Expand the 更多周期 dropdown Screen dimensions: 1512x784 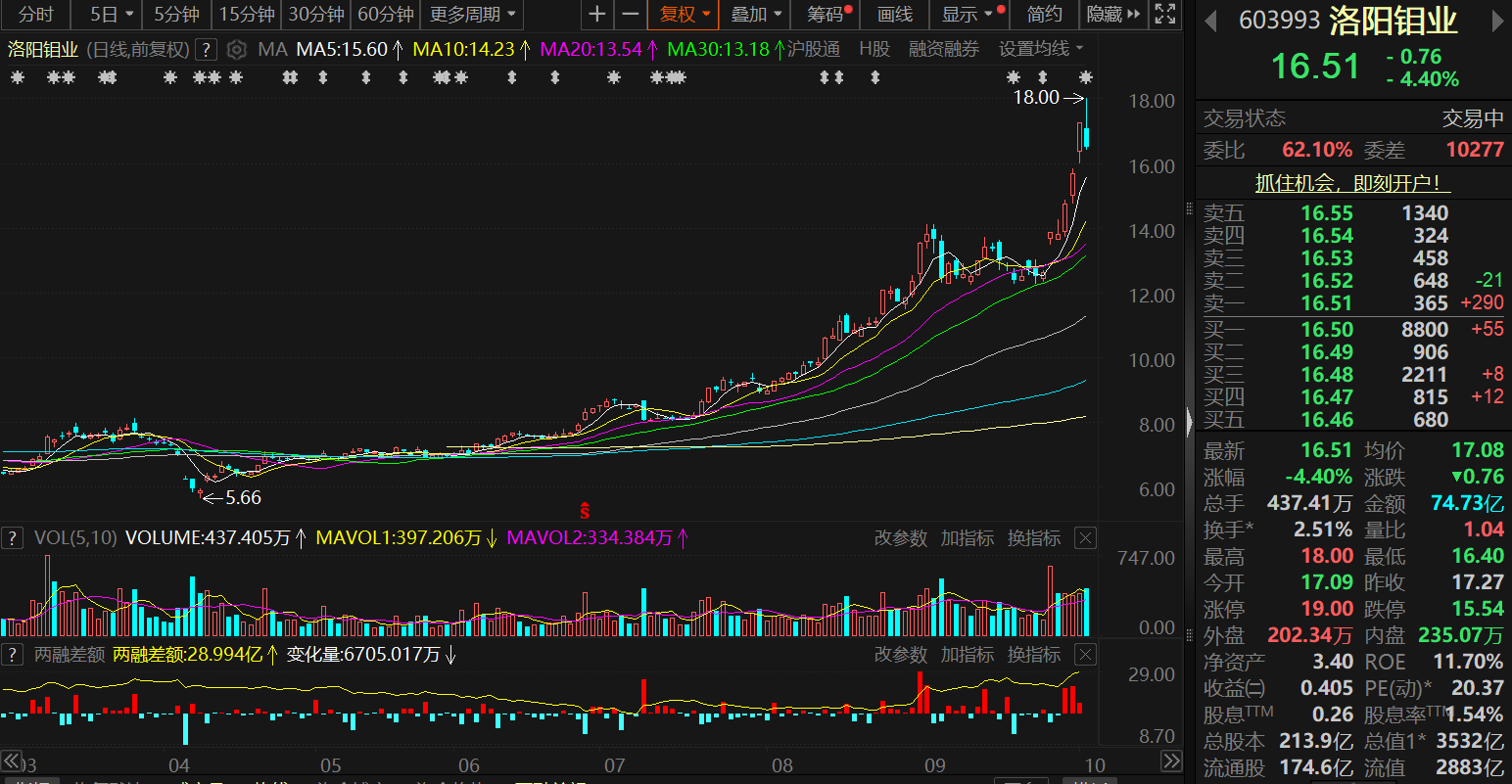coord(471,15)
